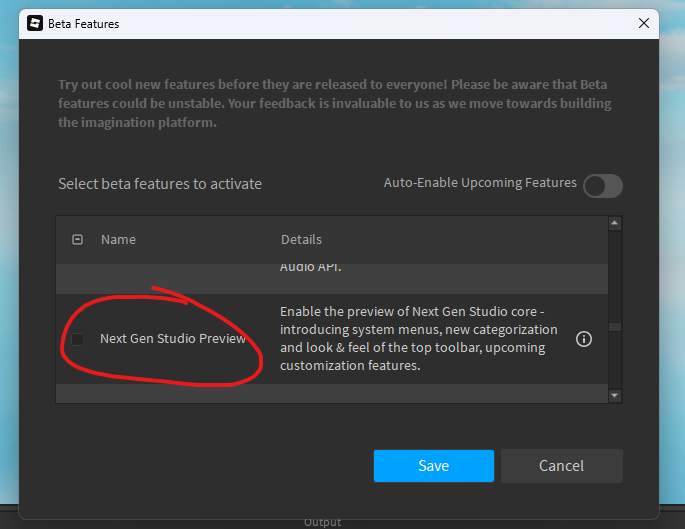This screenshot has height=529, width=685.
Task: Switch to the Output panel tab
Action: click(x=322, y=523)
